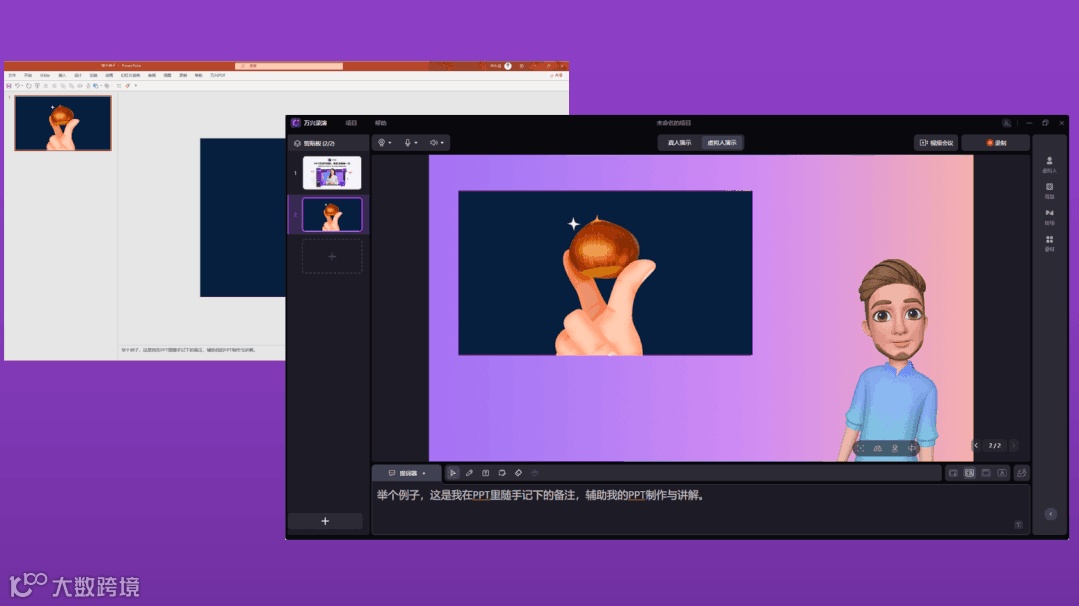Click the rightmost icon on avatar overlay
The width and height of the screenshot is (1079, 606).
click(x=912, y=448)
